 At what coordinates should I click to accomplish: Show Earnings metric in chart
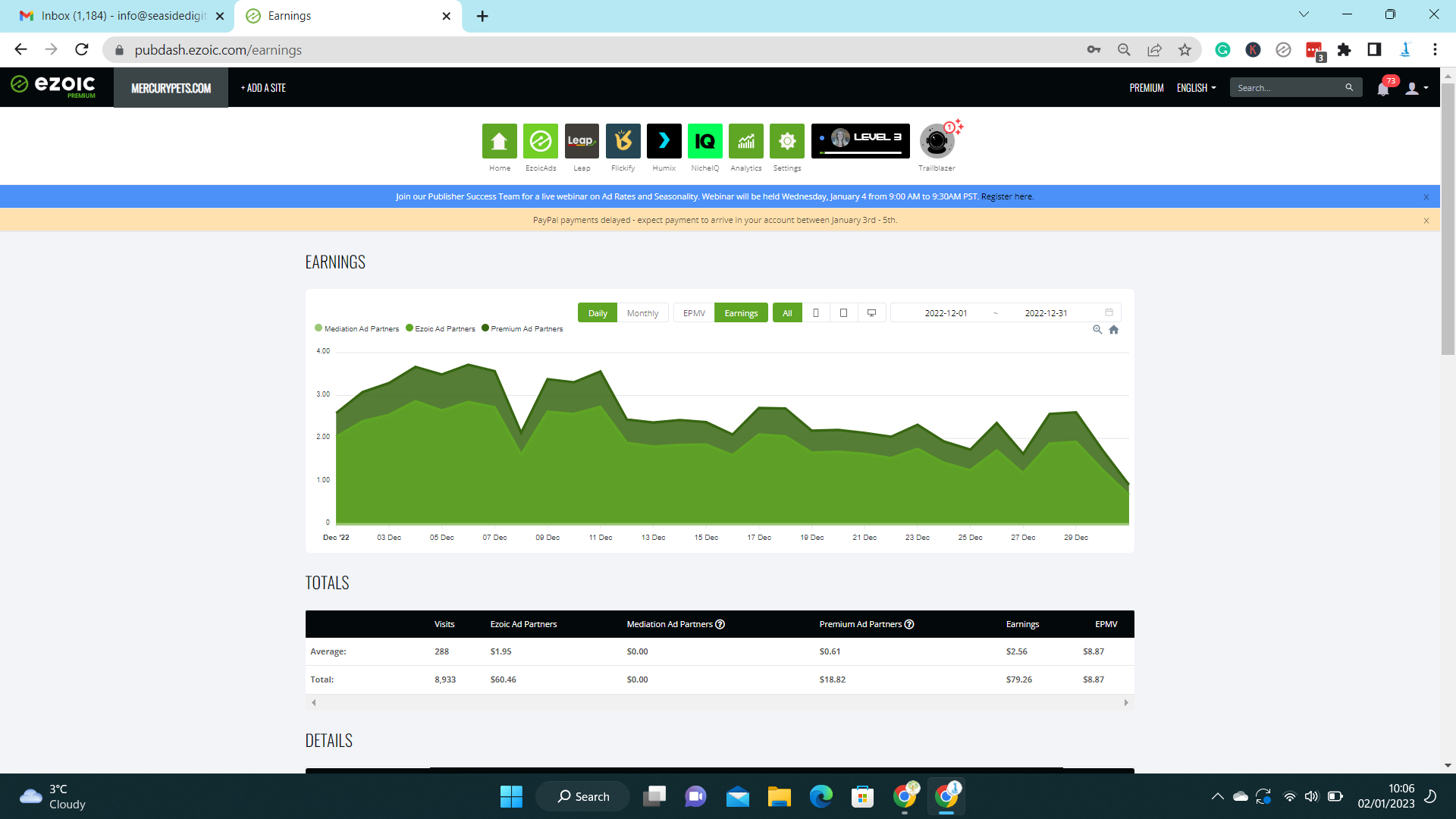click(741, 313)
